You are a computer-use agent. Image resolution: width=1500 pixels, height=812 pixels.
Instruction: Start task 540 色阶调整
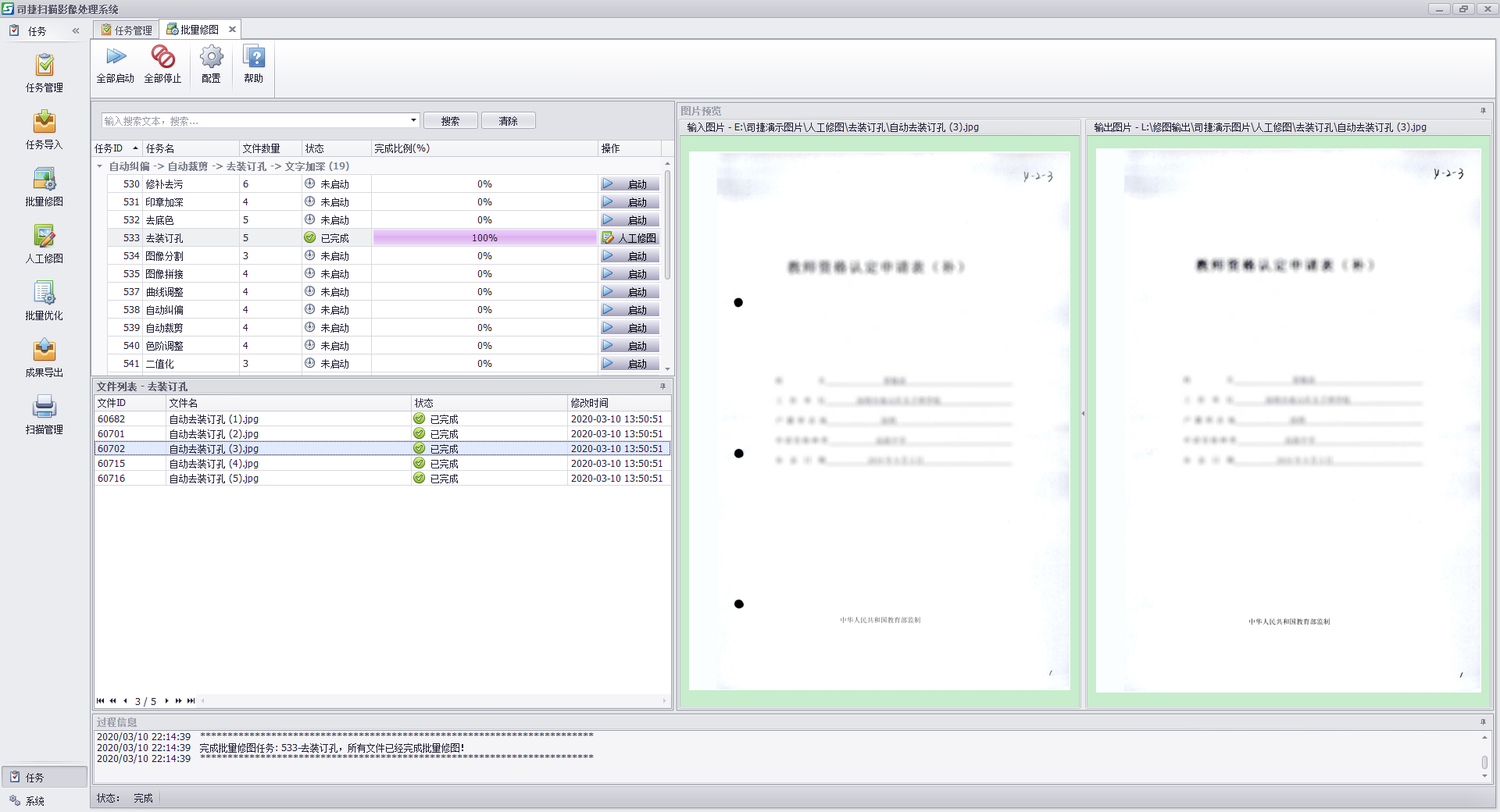(630, 346)
